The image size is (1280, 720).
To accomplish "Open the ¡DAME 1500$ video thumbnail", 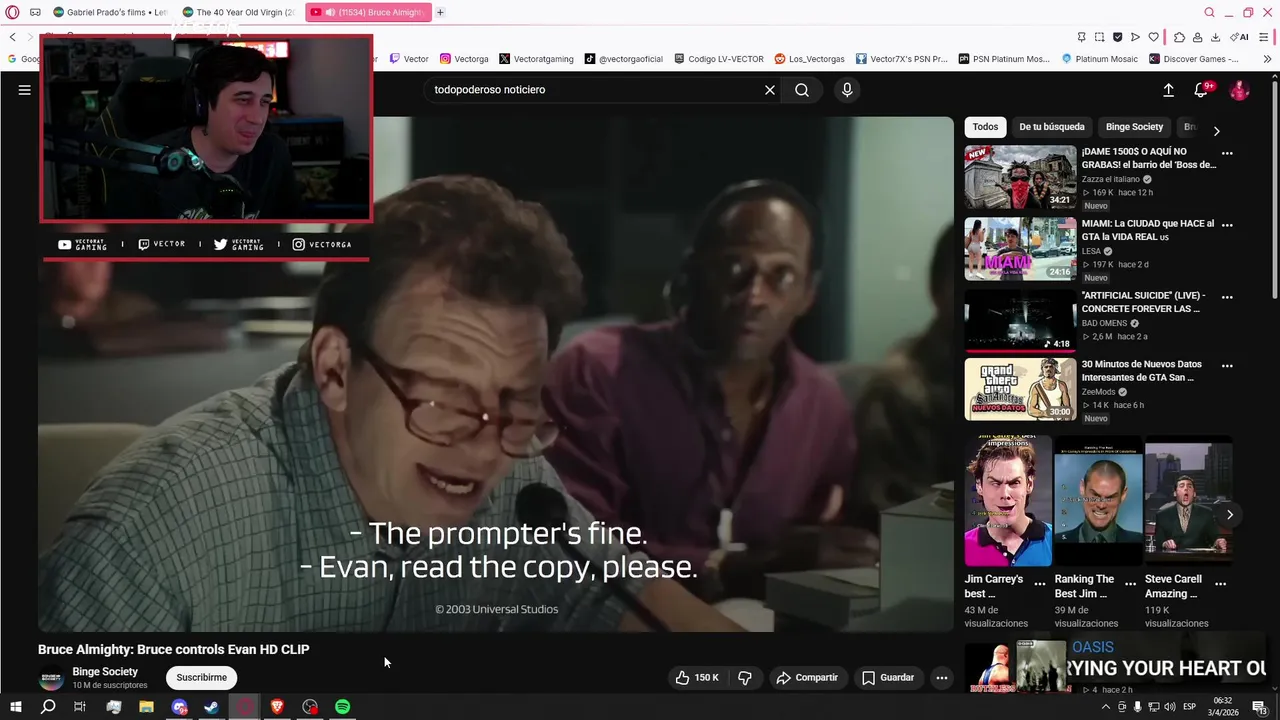I will coord(1020,177).
